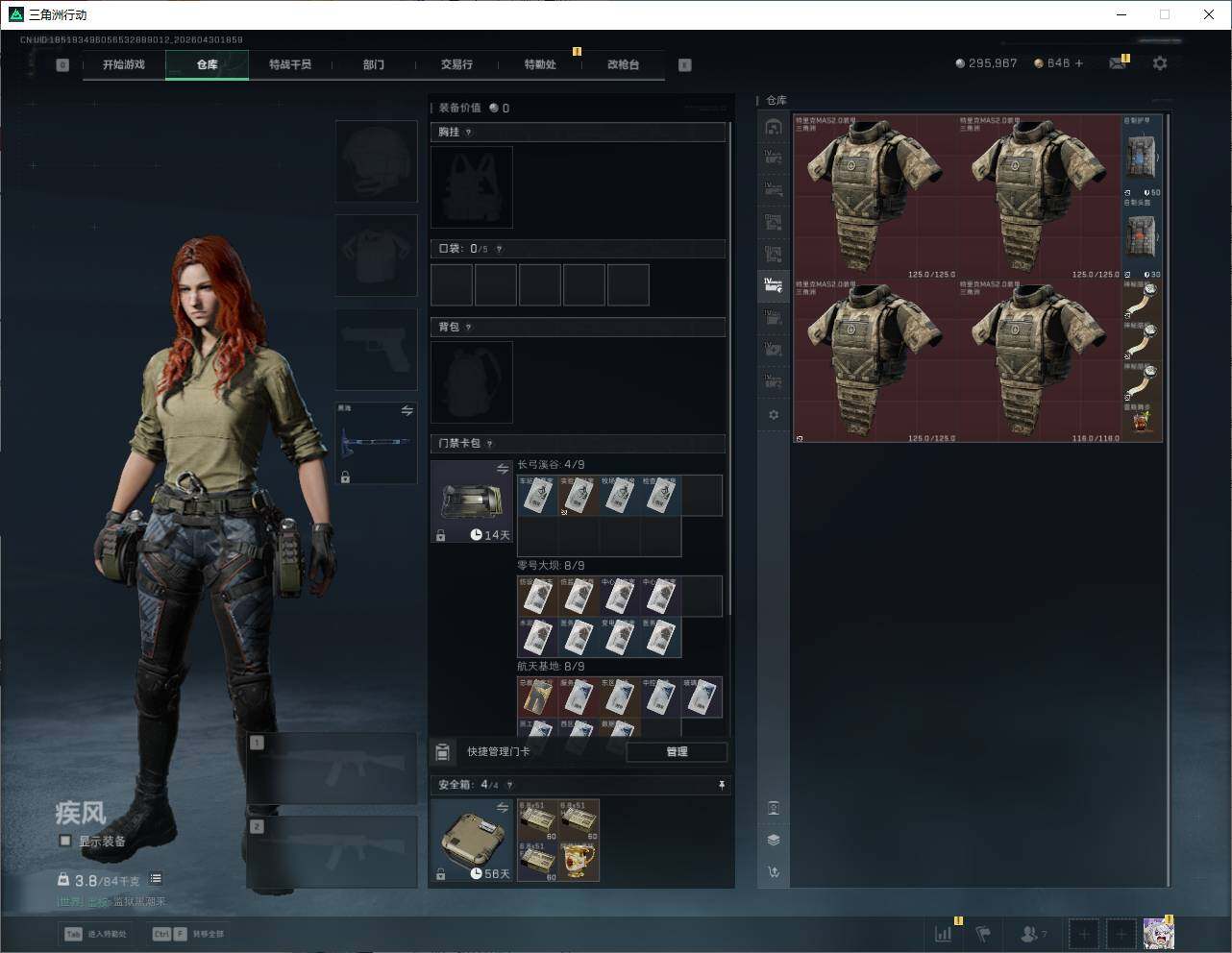The image size is (1232, 953).
Task: Click the operator name 疾风
Action: pyautogui.click(x=81, y=814)
